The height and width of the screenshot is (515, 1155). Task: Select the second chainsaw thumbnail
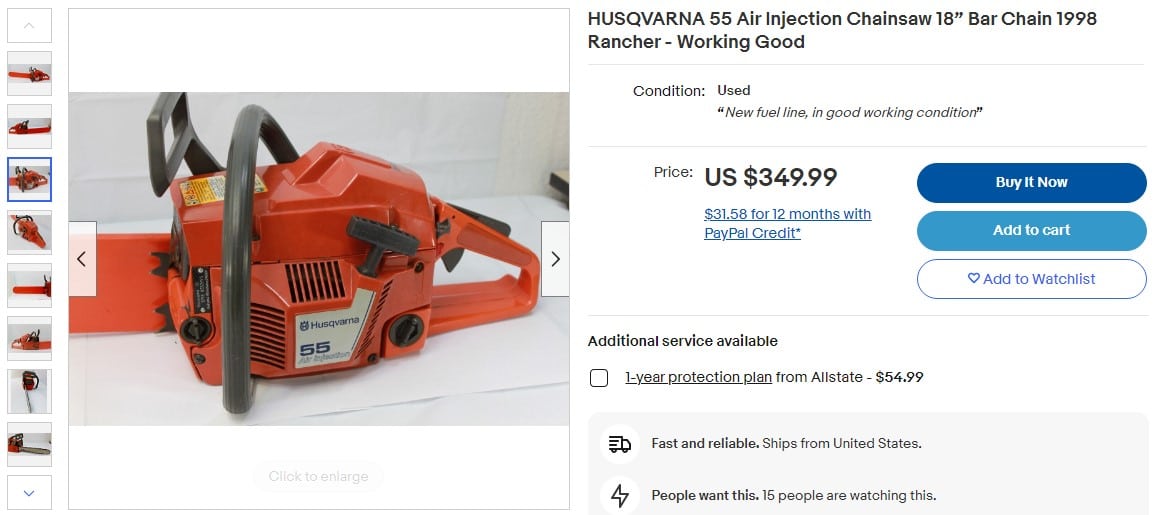[x=29, y=127]
